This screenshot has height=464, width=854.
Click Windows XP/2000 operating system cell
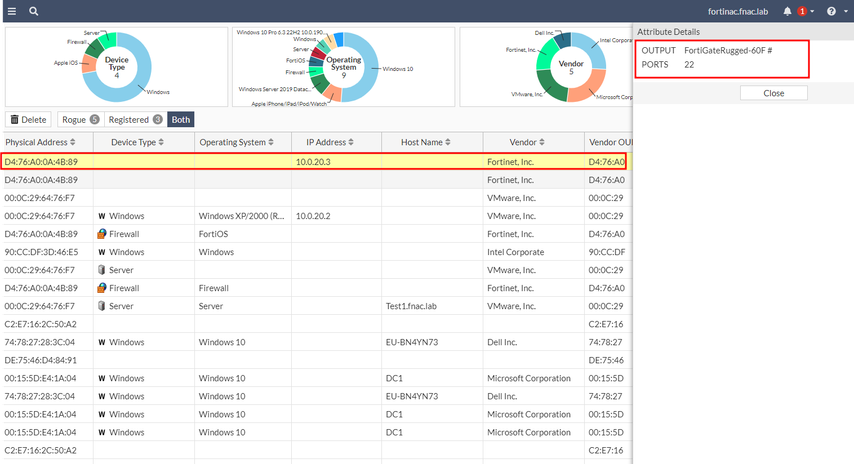[241, 216]
